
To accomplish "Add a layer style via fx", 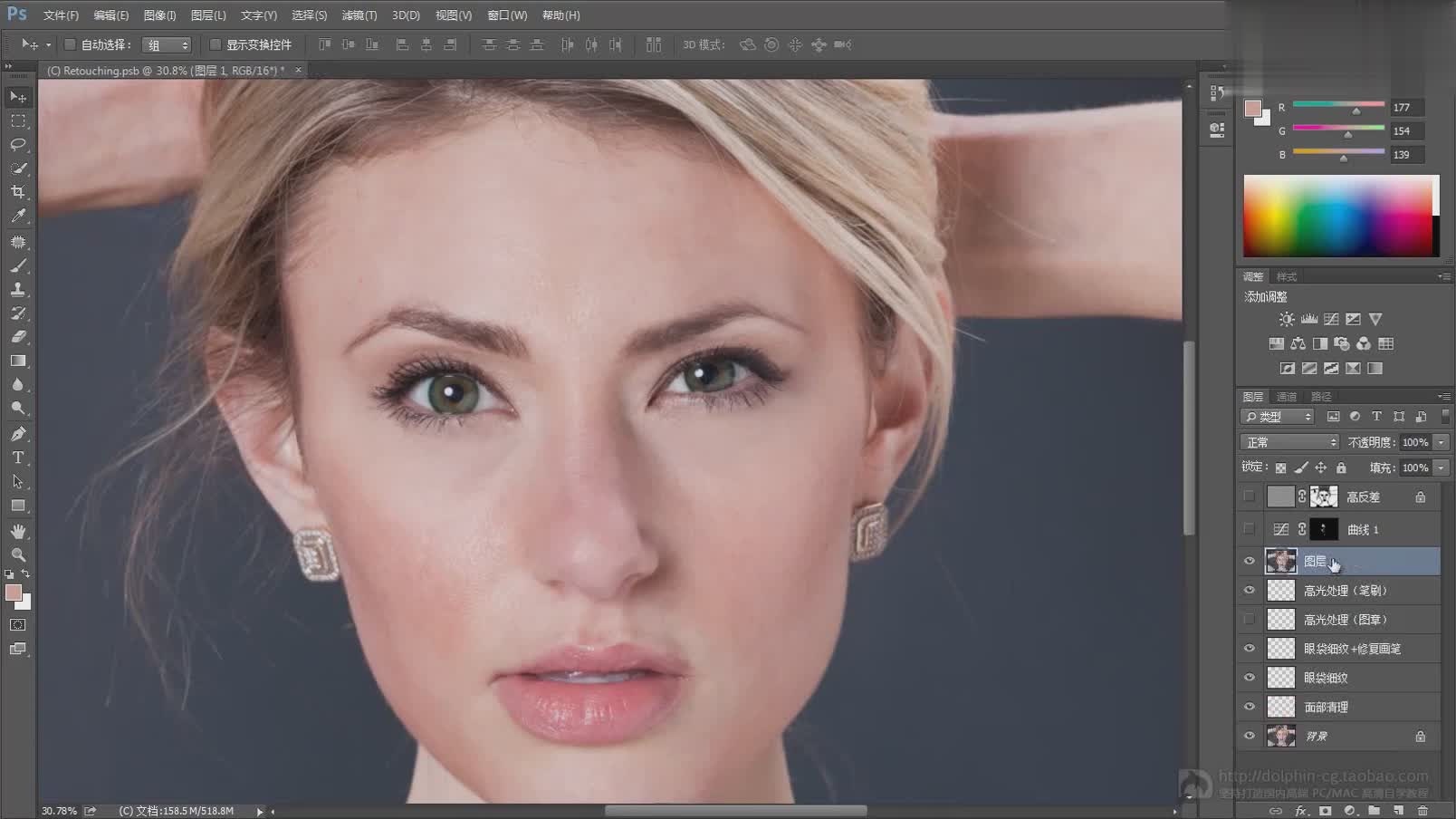I will point(1301,810).
